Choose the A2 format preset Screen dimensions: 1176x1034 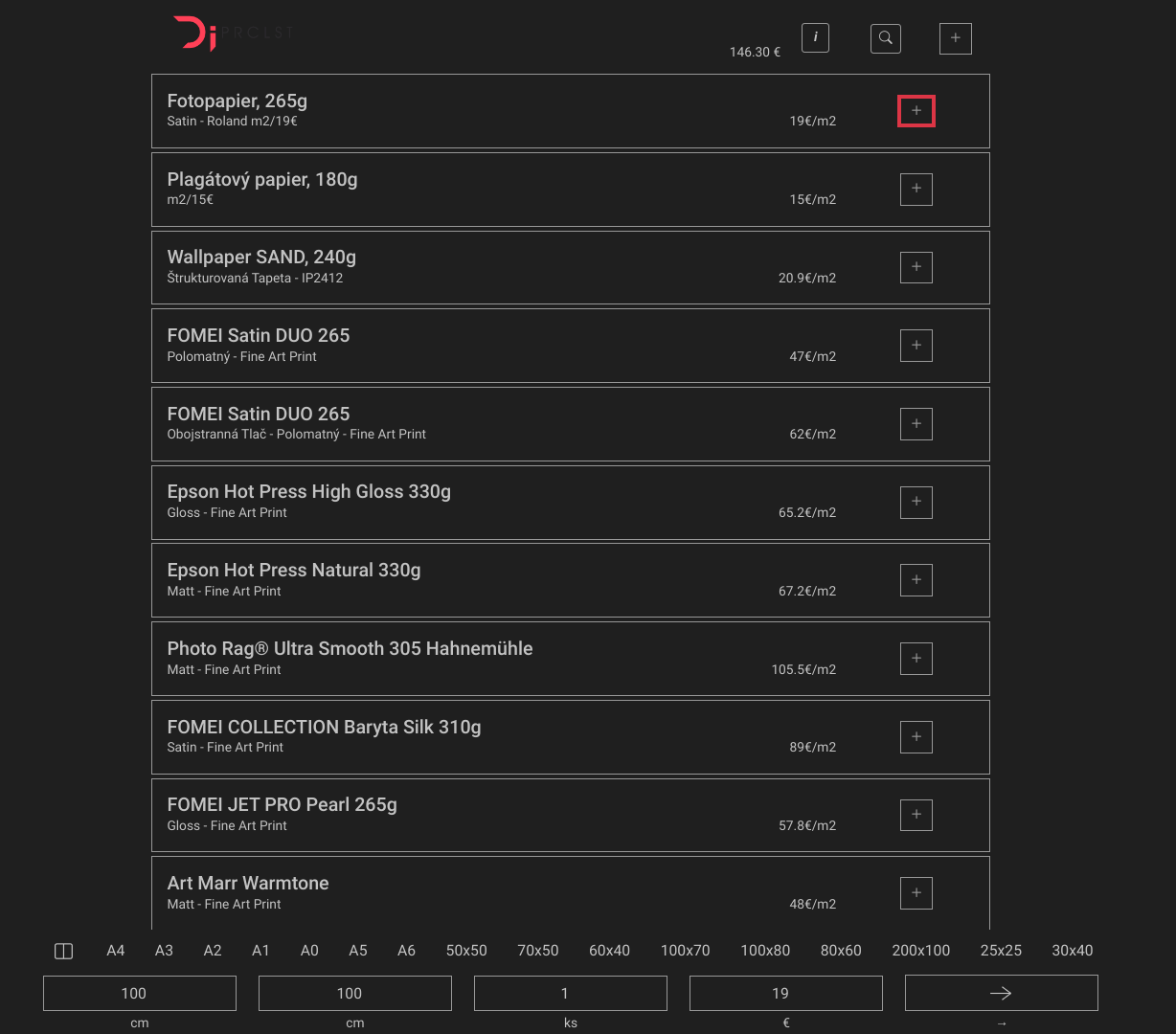(x=213, y=951)
